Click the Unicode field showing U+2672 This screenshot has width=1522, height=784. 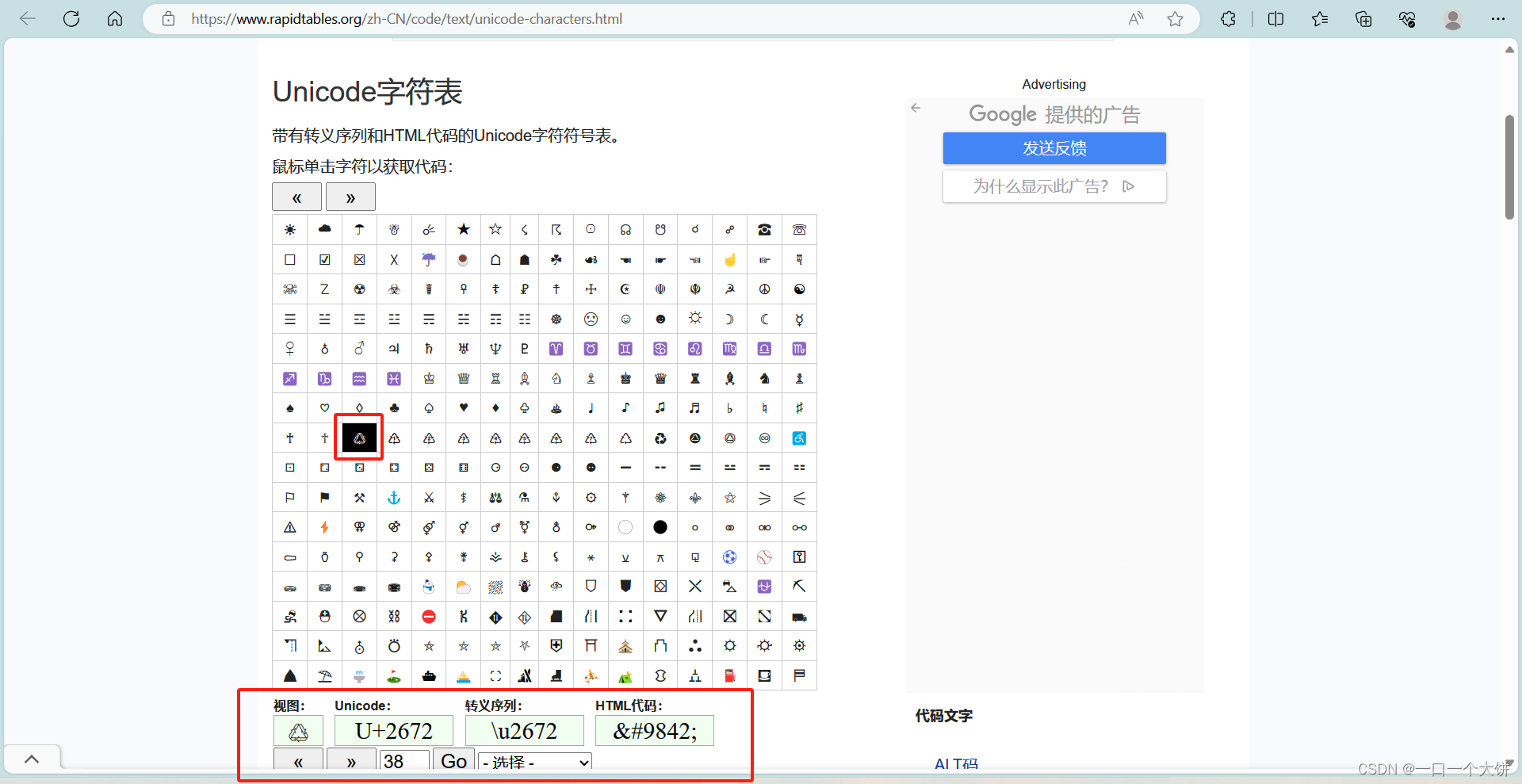(x=394, y=731)
